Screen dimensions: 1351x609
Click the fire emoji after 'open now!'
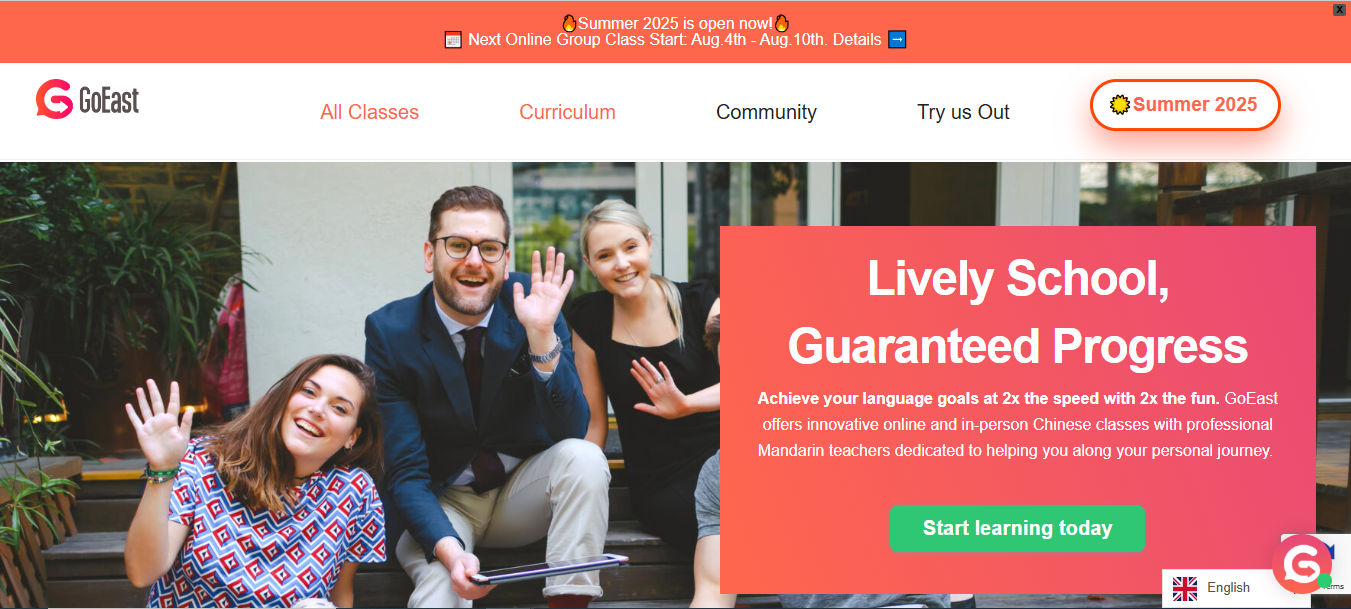coord(782,22)
